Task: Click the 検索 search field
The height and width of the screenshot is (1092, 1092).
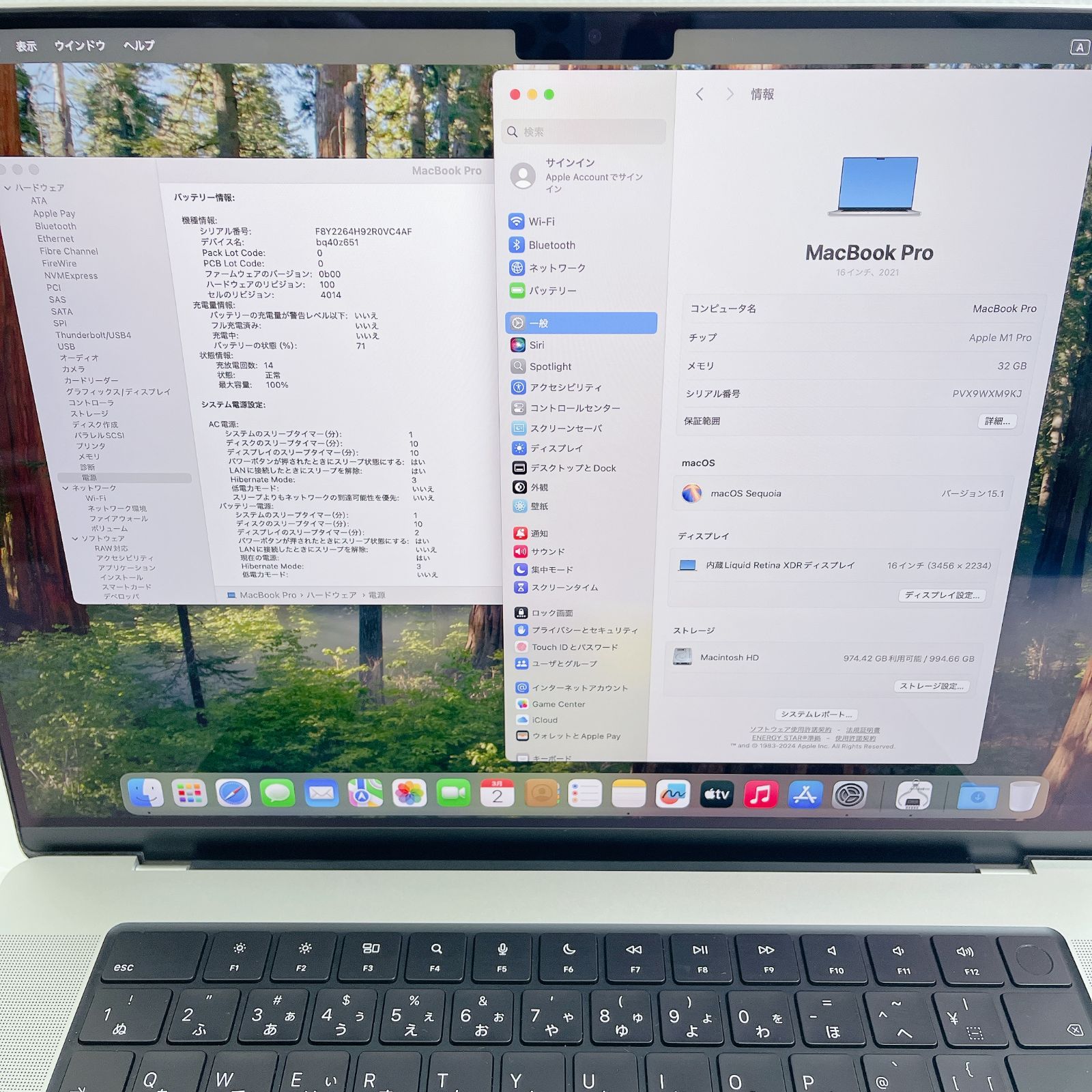Action: click(584, 132)
